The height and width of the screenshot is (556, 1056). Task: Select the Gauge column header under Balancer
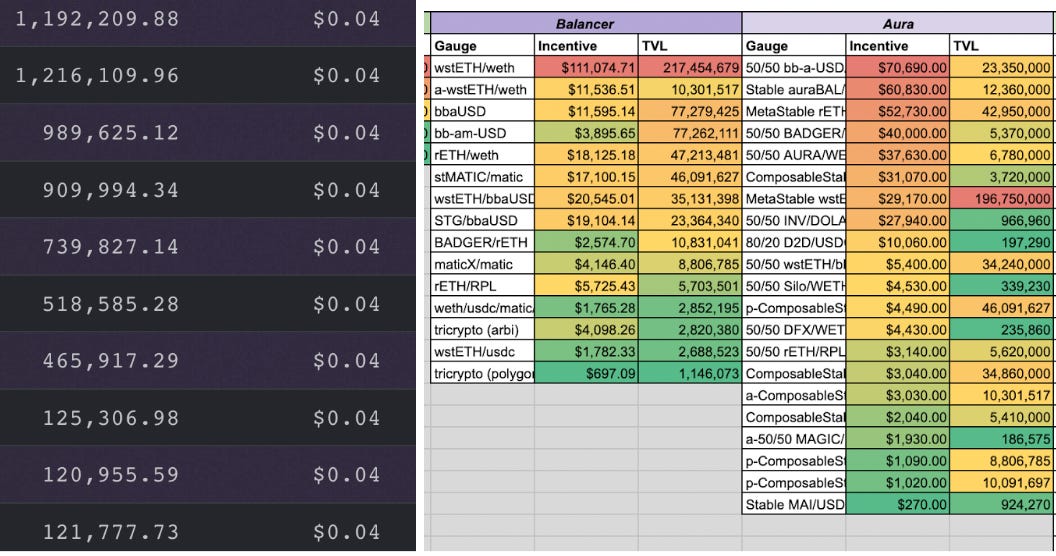[x=482, y=46]
